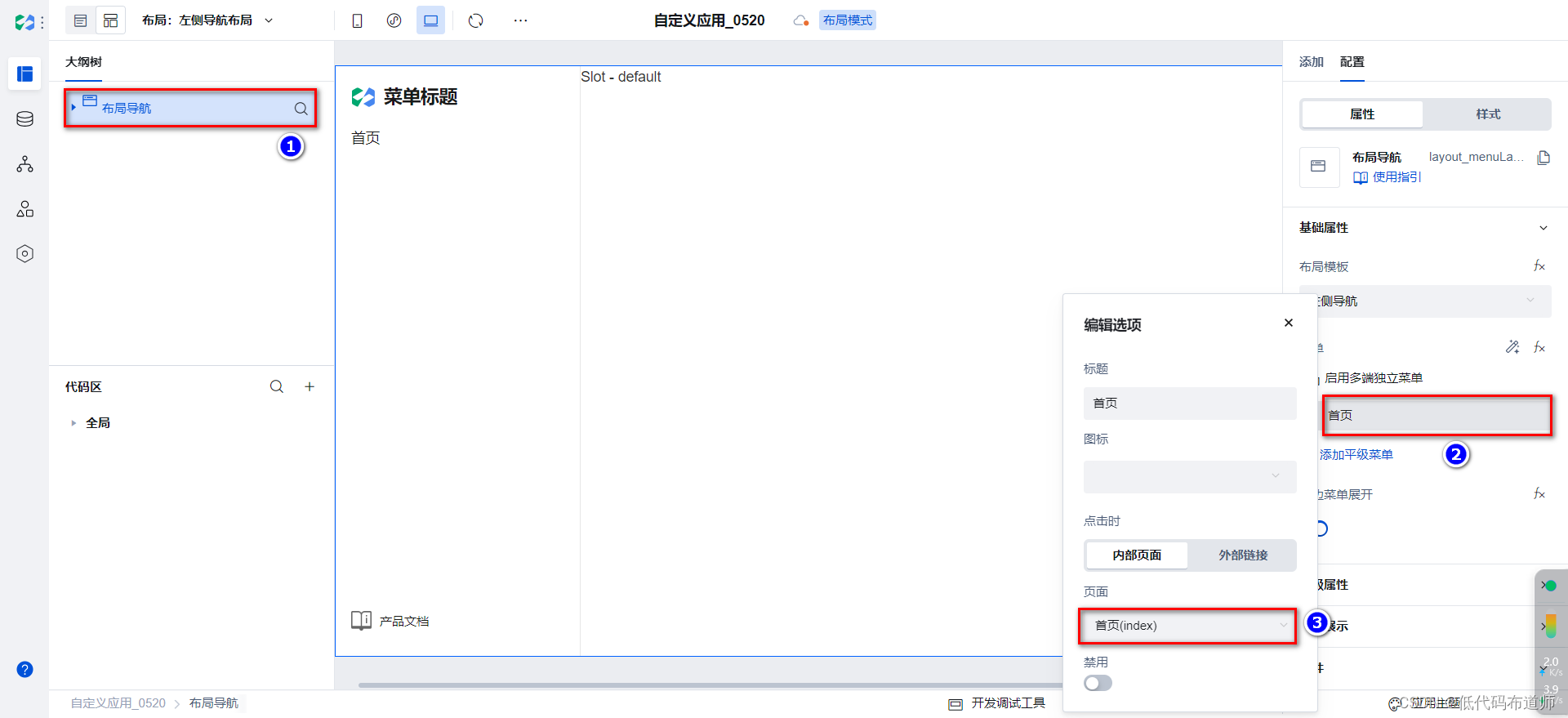The image size is (1568, 718).
Task: Click the fx icon beside 菜单展开
Action: (x=1539, y=494)
